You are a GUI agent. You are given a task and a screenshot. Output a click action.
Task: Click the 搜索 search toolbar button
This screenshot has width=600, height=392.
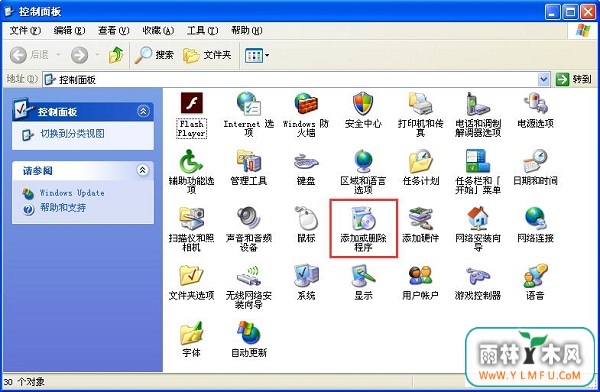(x=155, y=55)
